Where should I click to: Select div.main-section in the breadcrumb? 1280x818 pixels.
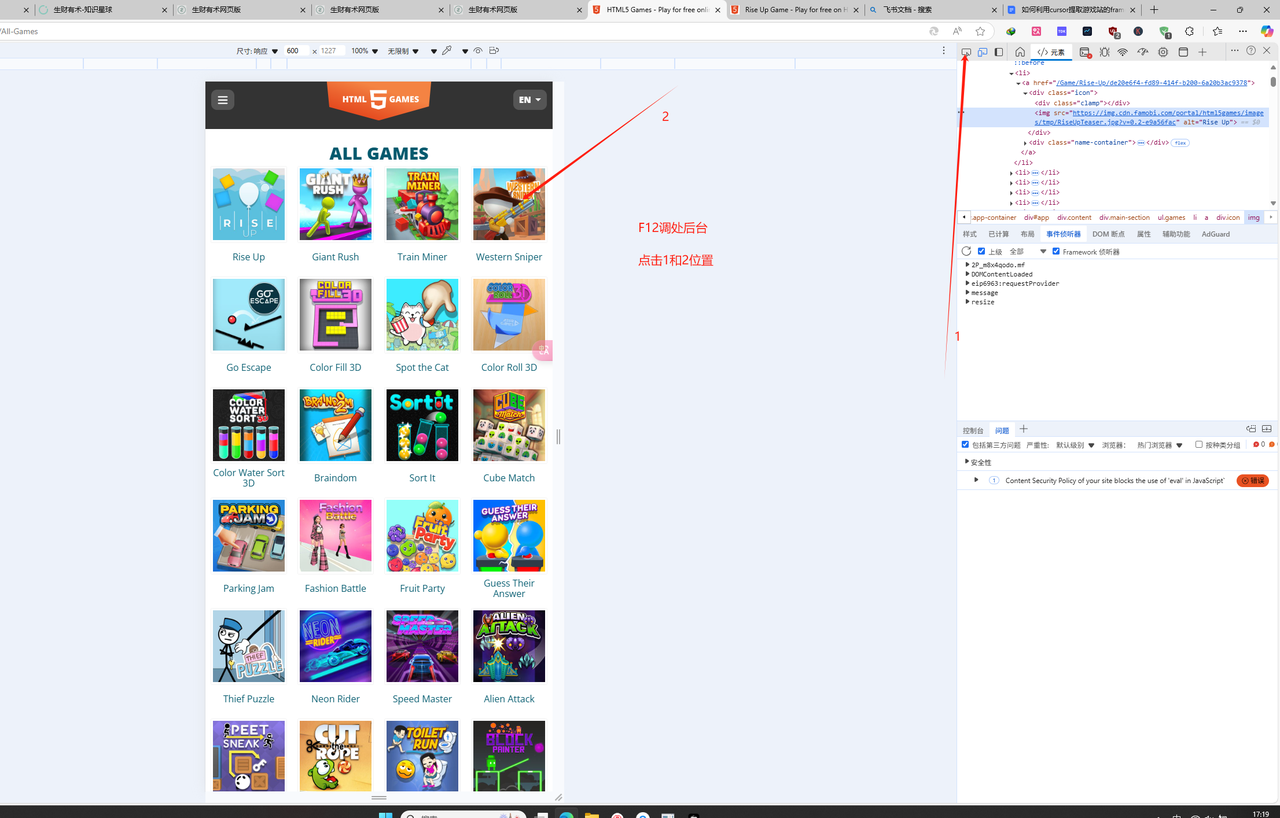click(1125, 217)
